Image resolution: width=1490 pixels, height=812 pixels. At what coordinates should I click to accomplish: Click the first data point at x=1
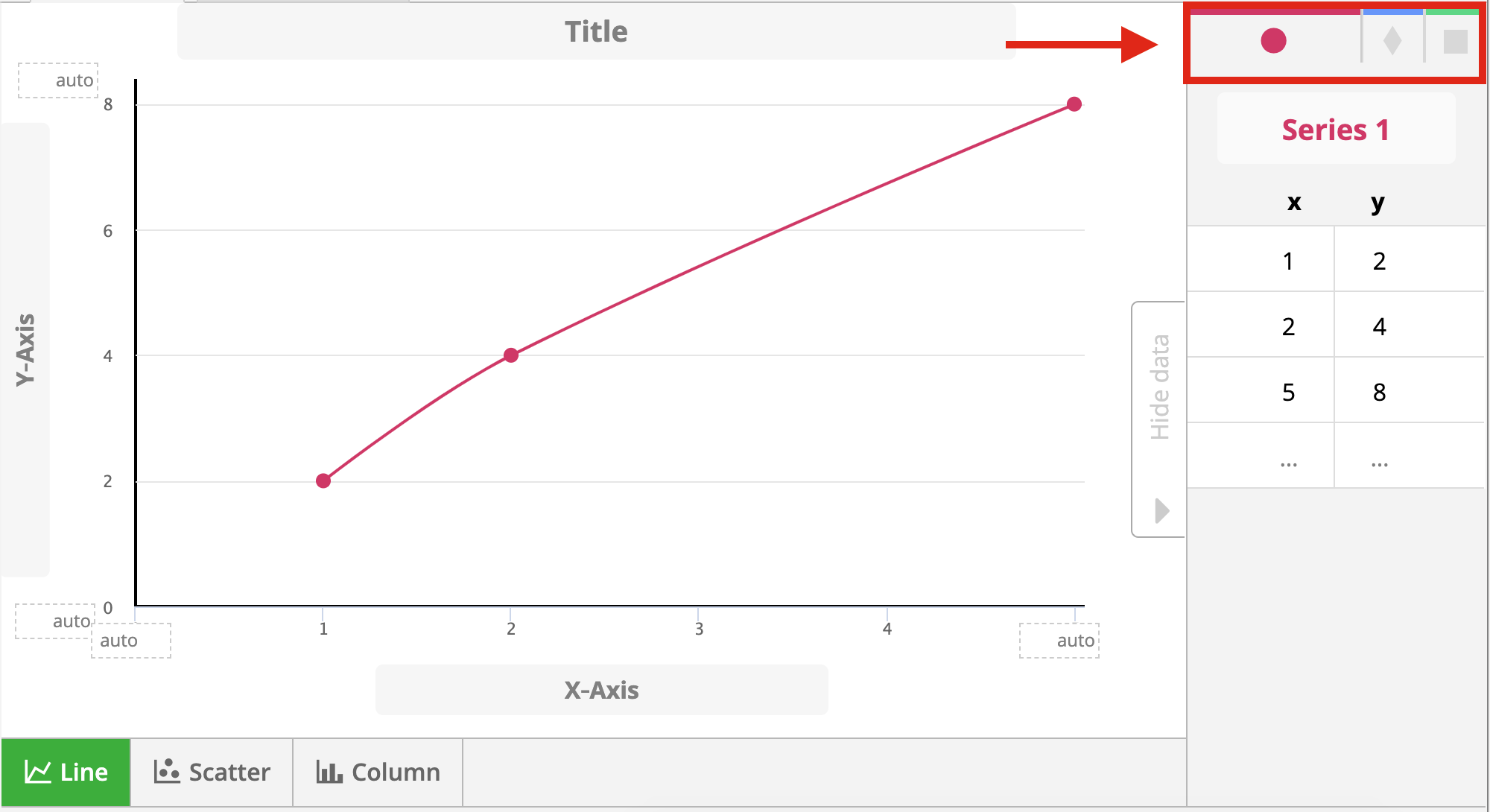[x=323, y=480]
